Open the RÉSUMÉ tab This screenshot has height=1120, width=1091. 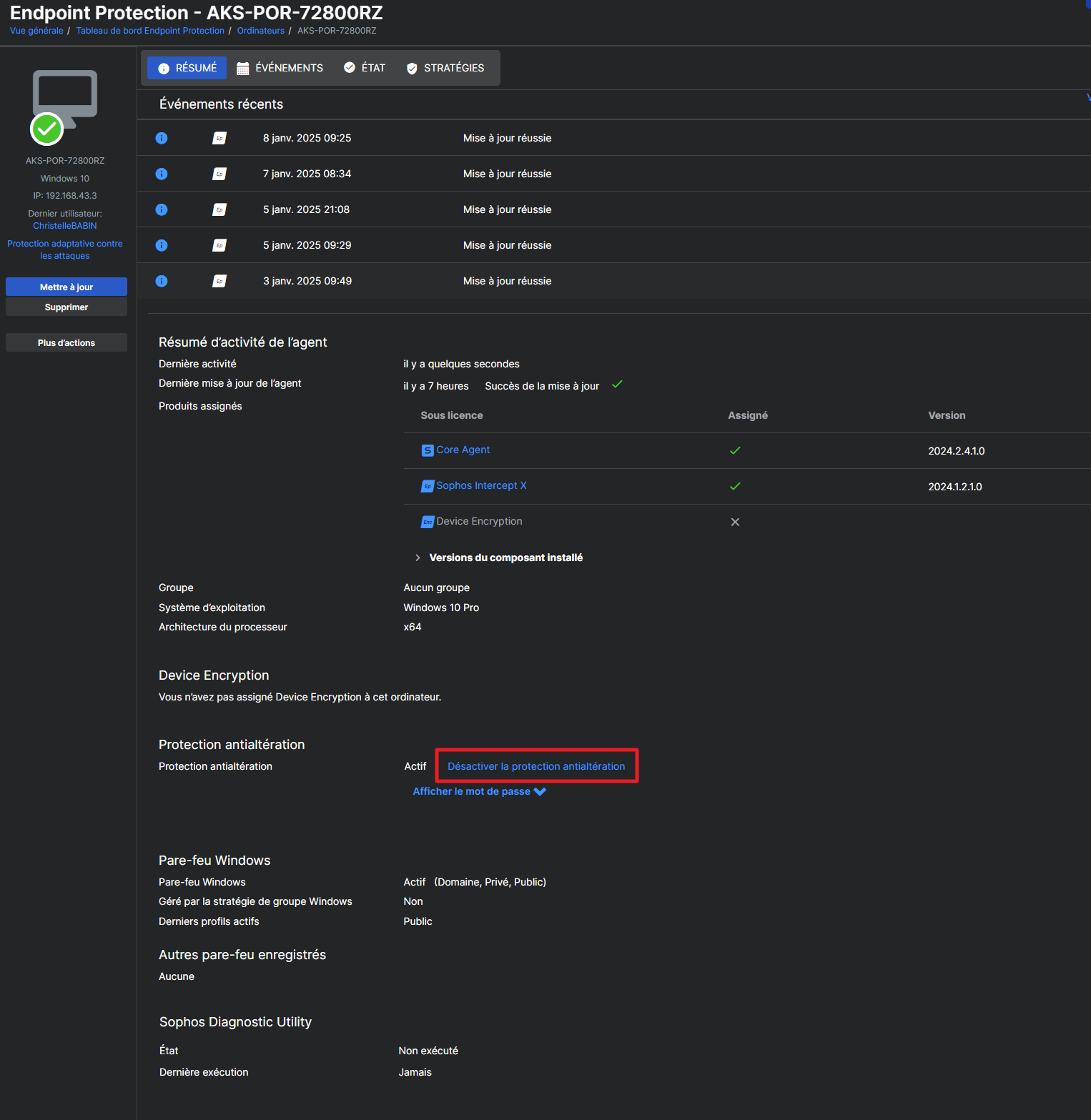click(x=187, y=68)
